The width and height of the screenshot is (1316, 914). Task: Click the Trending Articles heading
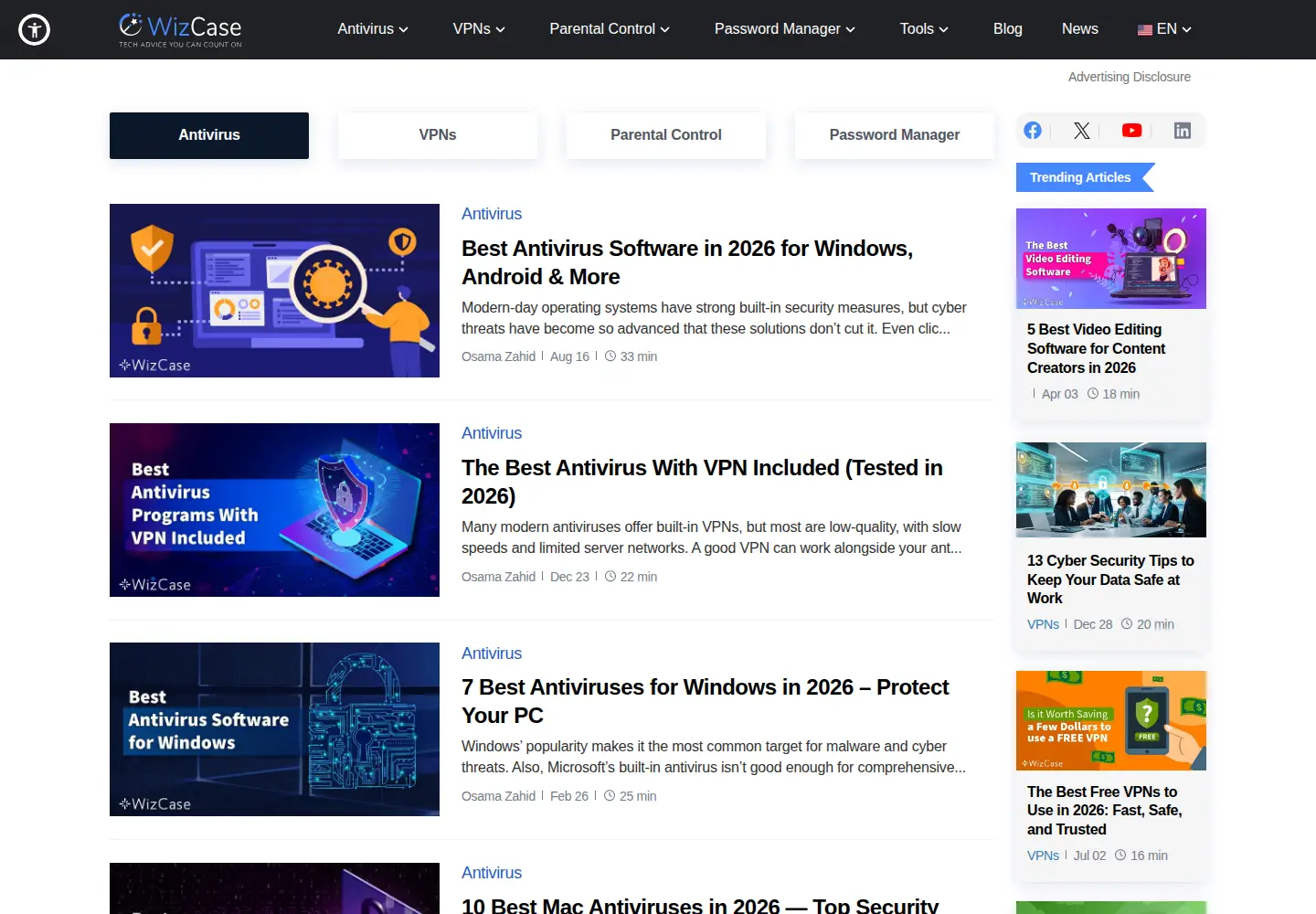[1080, 177]
